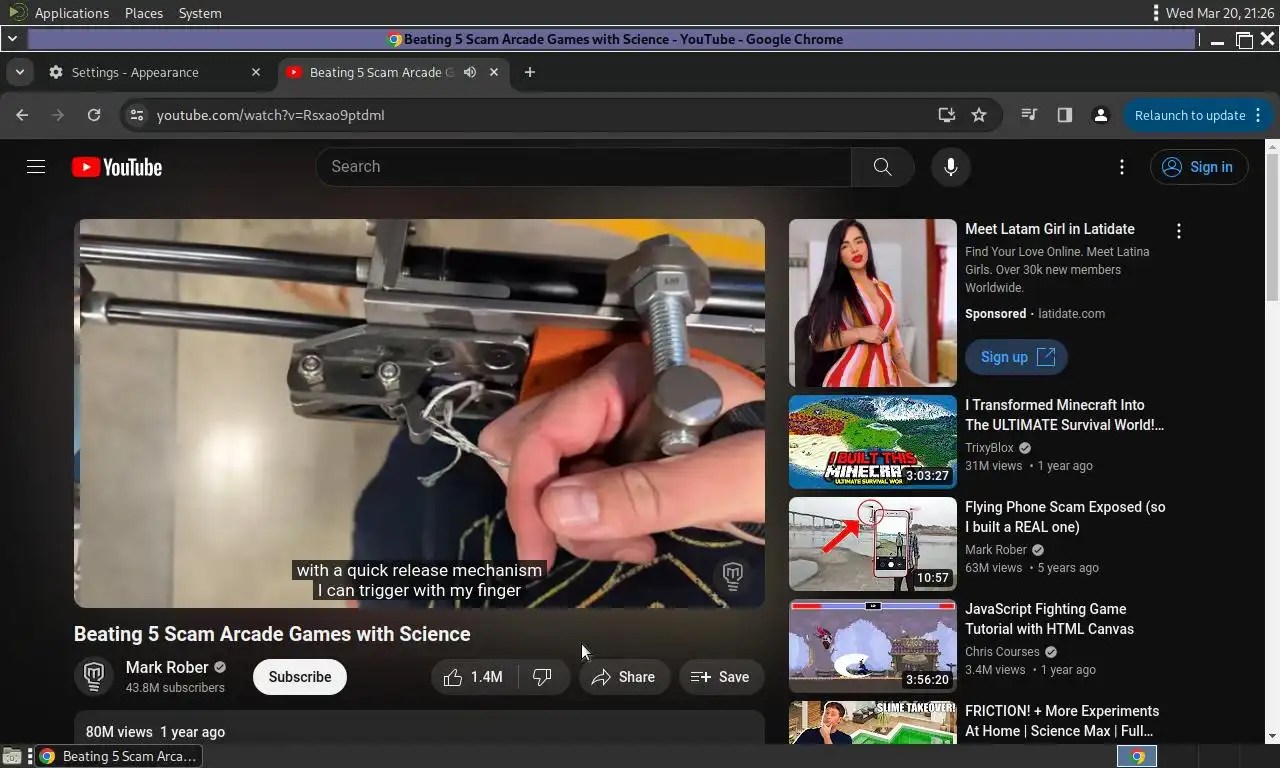This screenshot has height=768, width=1280.
Task: Bookmark this page with star icon
Action: pos(979,115)
